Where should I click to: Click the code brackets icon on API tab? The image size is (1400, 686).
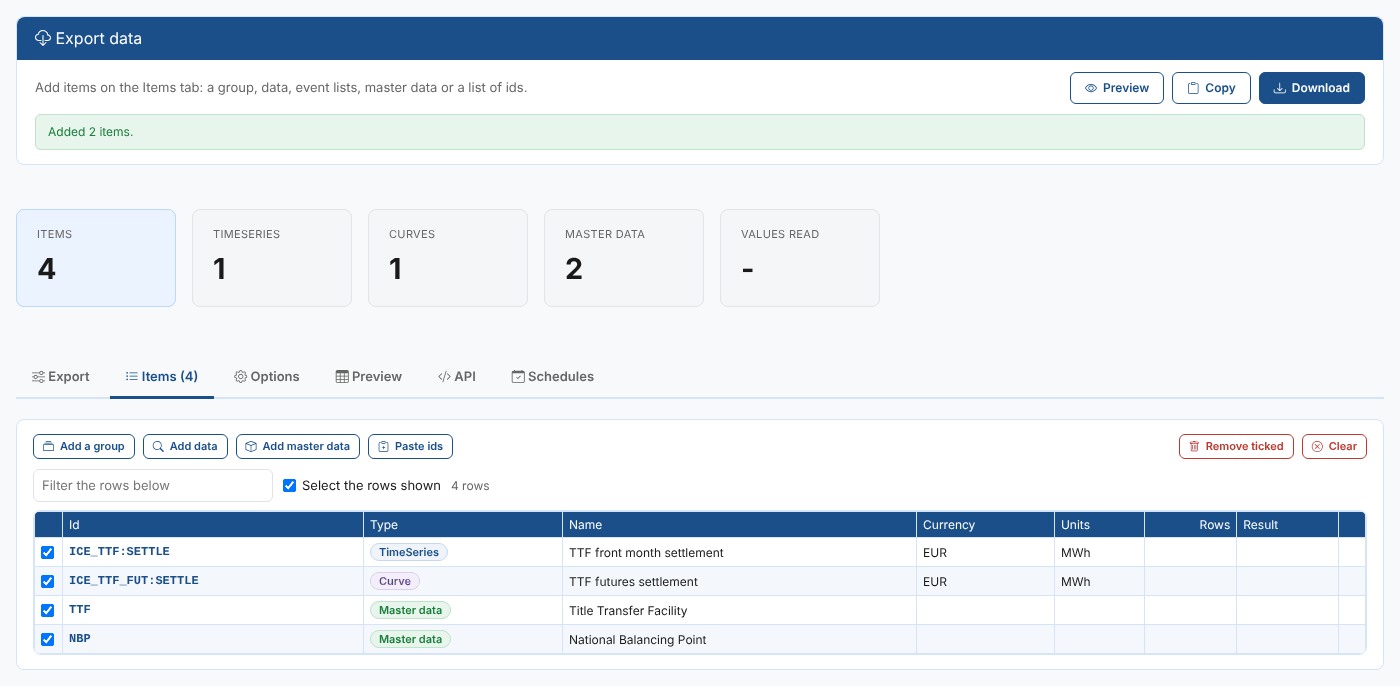(444, 377)
